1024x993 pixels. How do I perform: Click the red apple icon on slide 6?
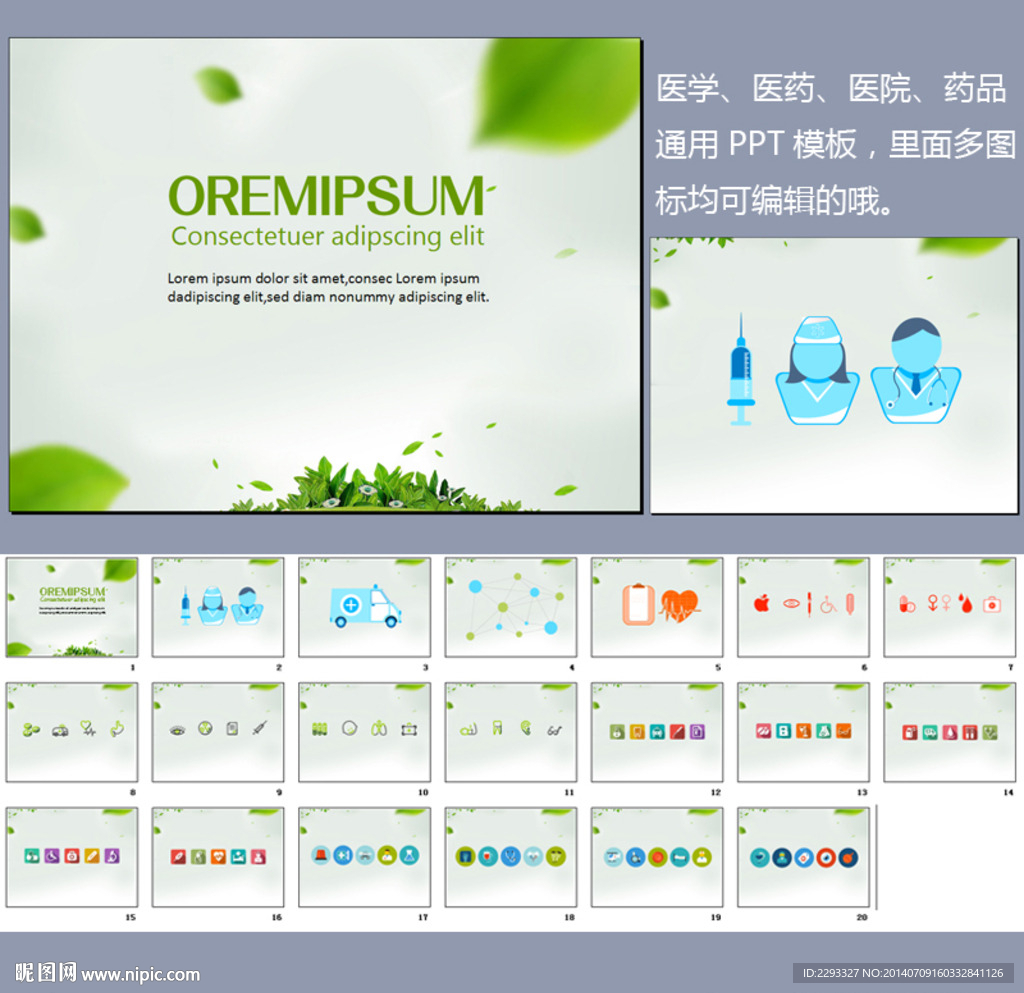[x=761, y=603]
